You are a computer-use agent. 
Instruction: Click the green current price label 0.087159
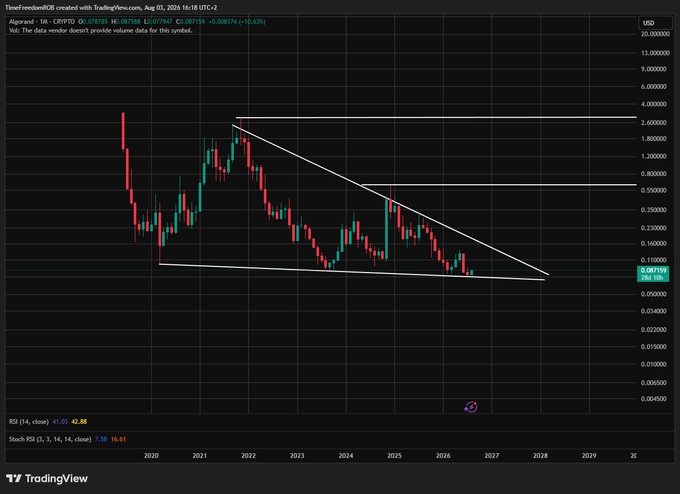point(653,270)
